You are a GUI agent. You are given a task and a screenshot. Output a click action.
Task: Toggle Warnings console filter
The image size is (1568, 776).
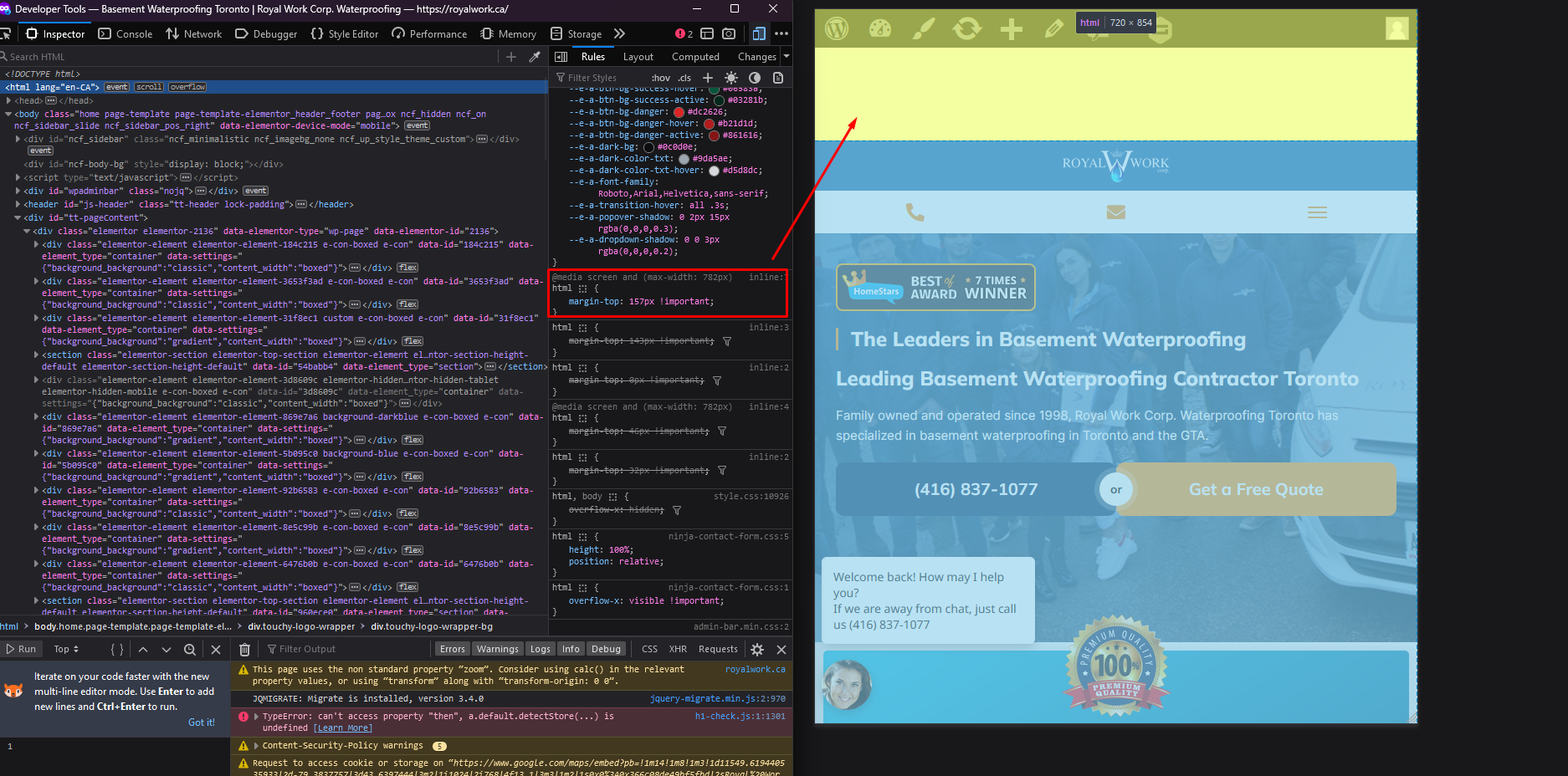click(x=498, y=649)
